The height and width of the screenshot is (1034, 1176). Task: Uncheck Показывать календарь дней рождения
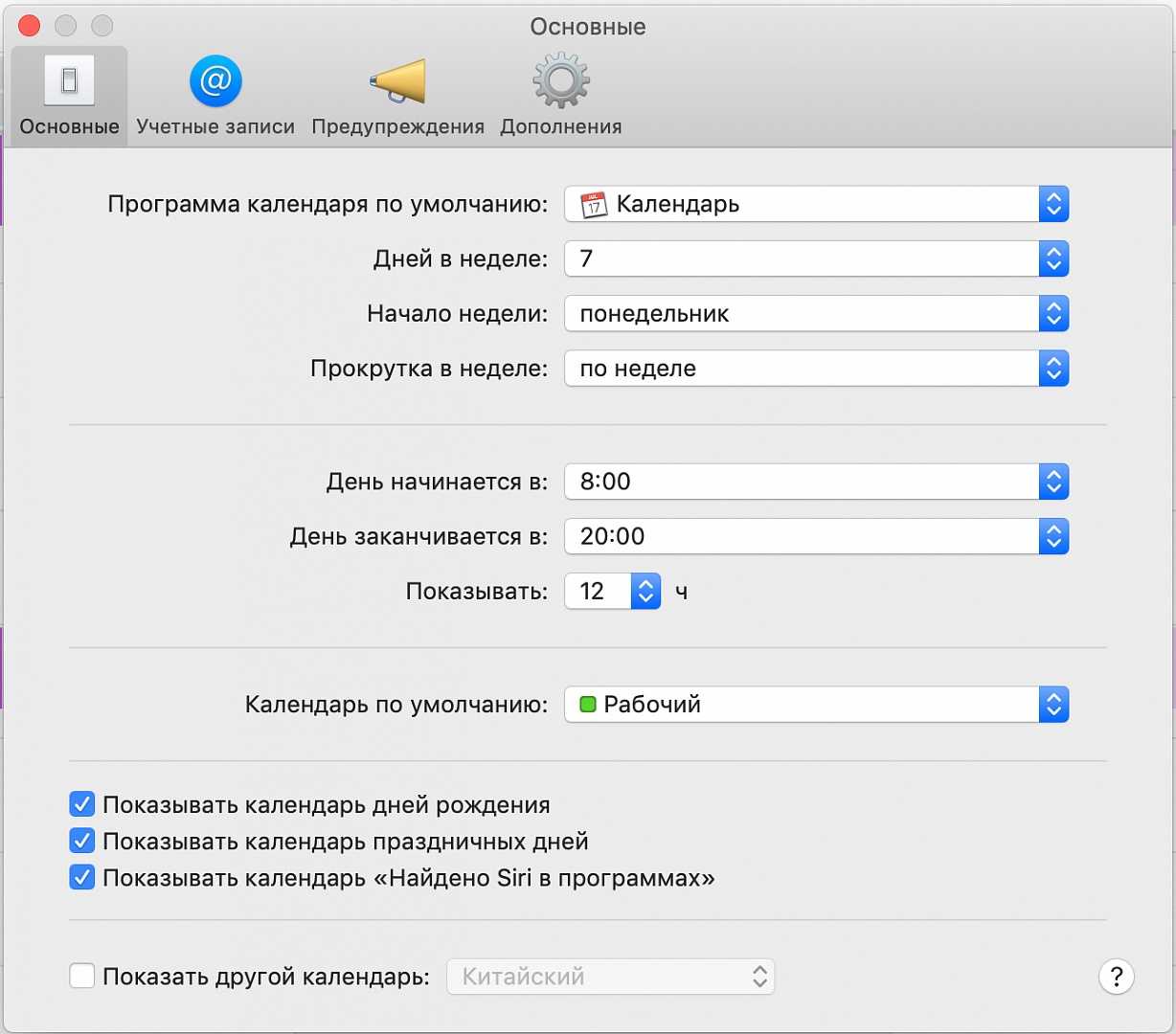82,804
